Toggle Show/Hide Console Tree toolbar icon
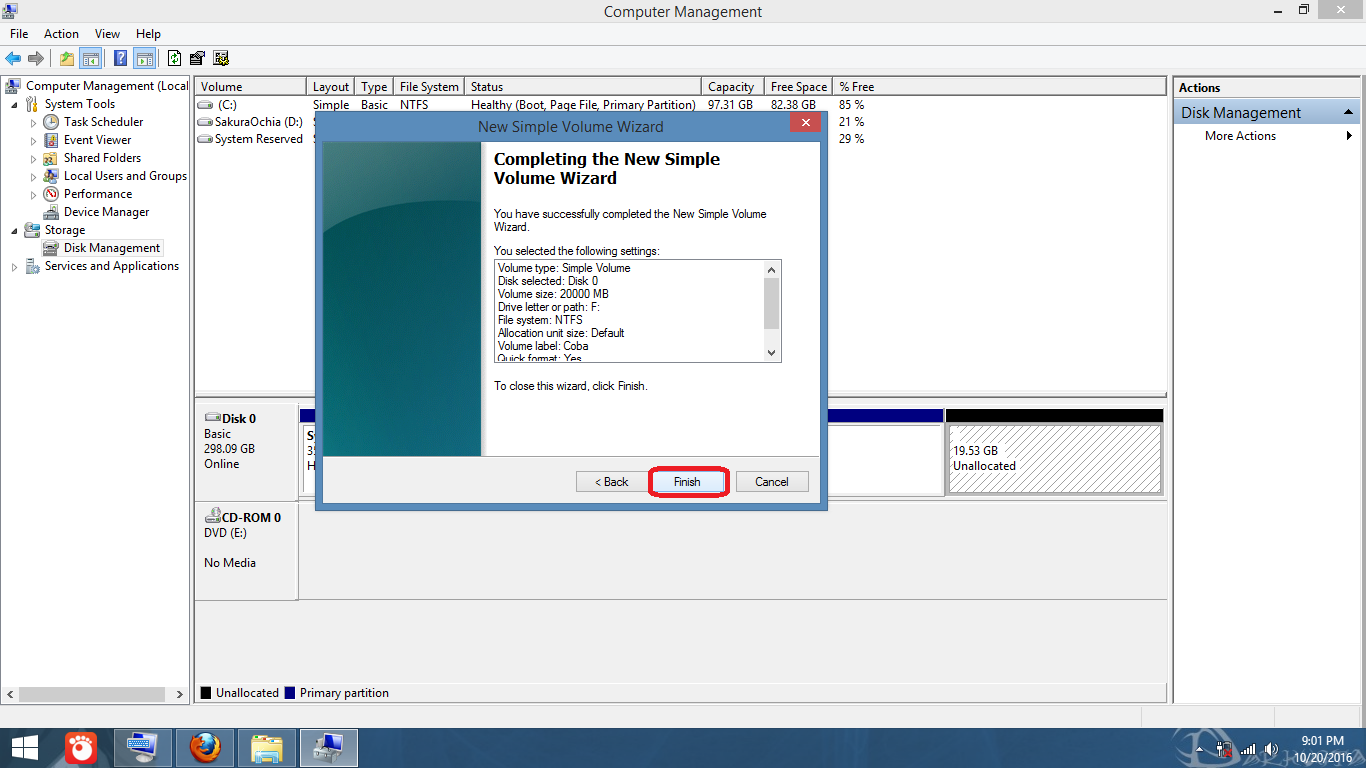 click(90, 58)
